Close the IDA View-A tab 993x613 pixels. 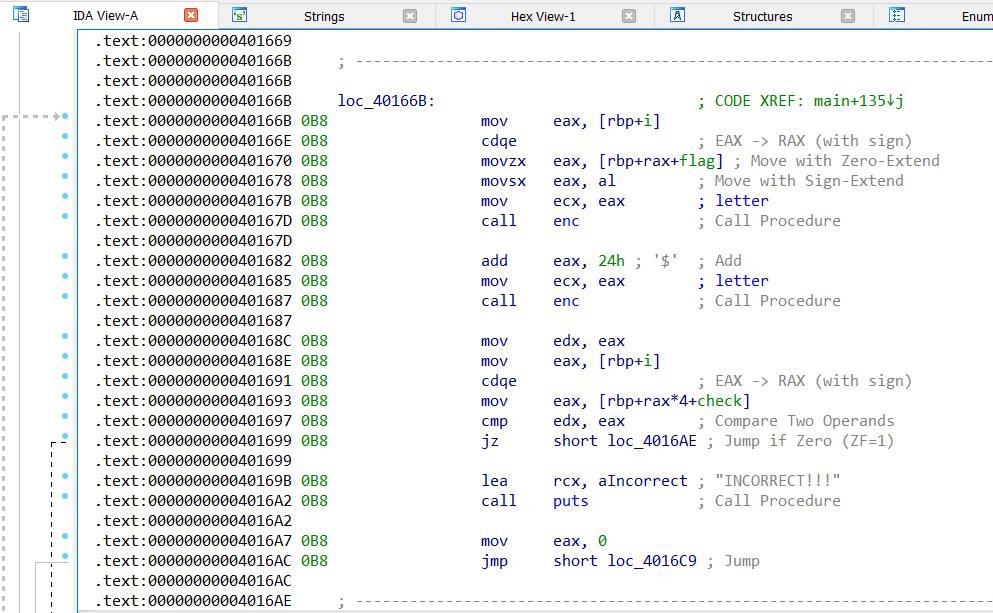tap(191, 15)
